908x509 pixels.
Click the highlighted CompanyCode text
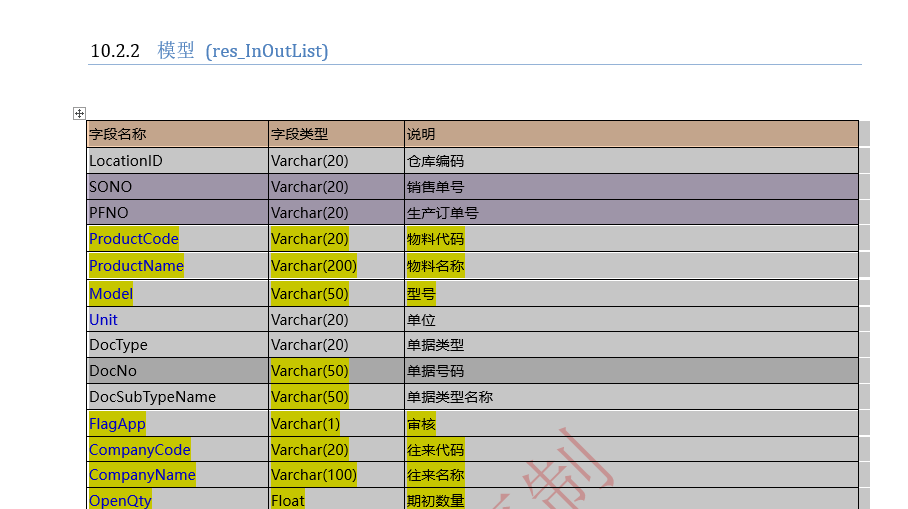click(140, 450)
